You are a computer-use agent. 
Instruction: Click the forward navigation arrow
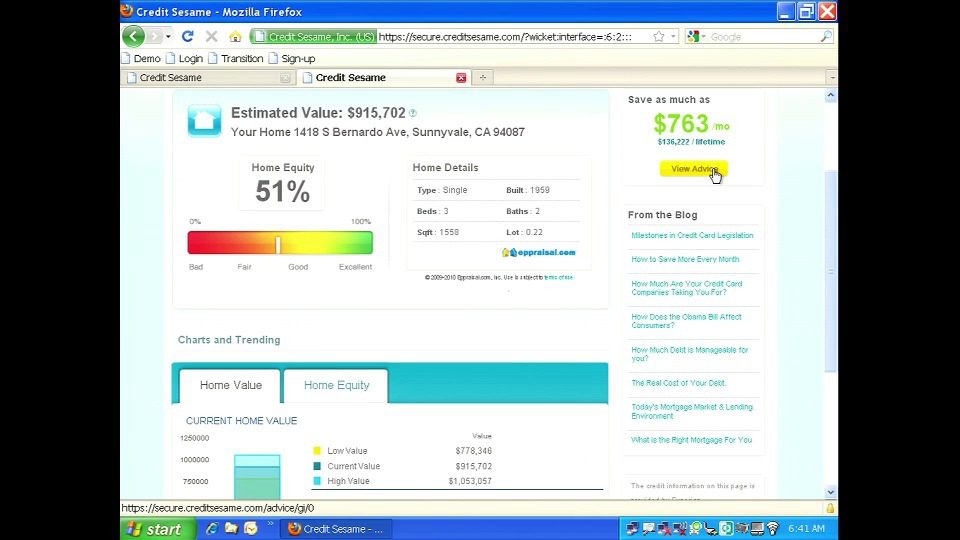click(x=154, y=37)
